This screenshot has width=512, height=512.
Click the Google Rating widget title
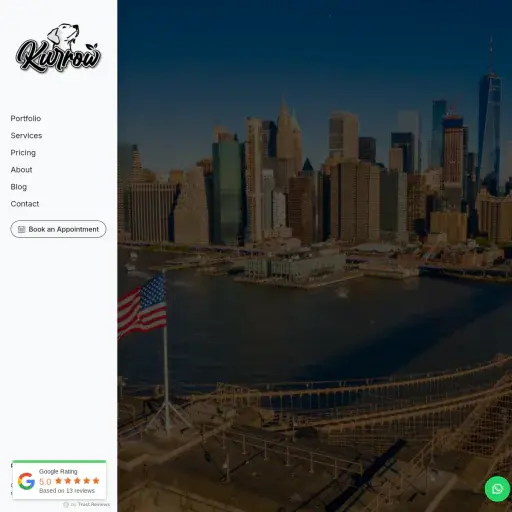point(58,471)
